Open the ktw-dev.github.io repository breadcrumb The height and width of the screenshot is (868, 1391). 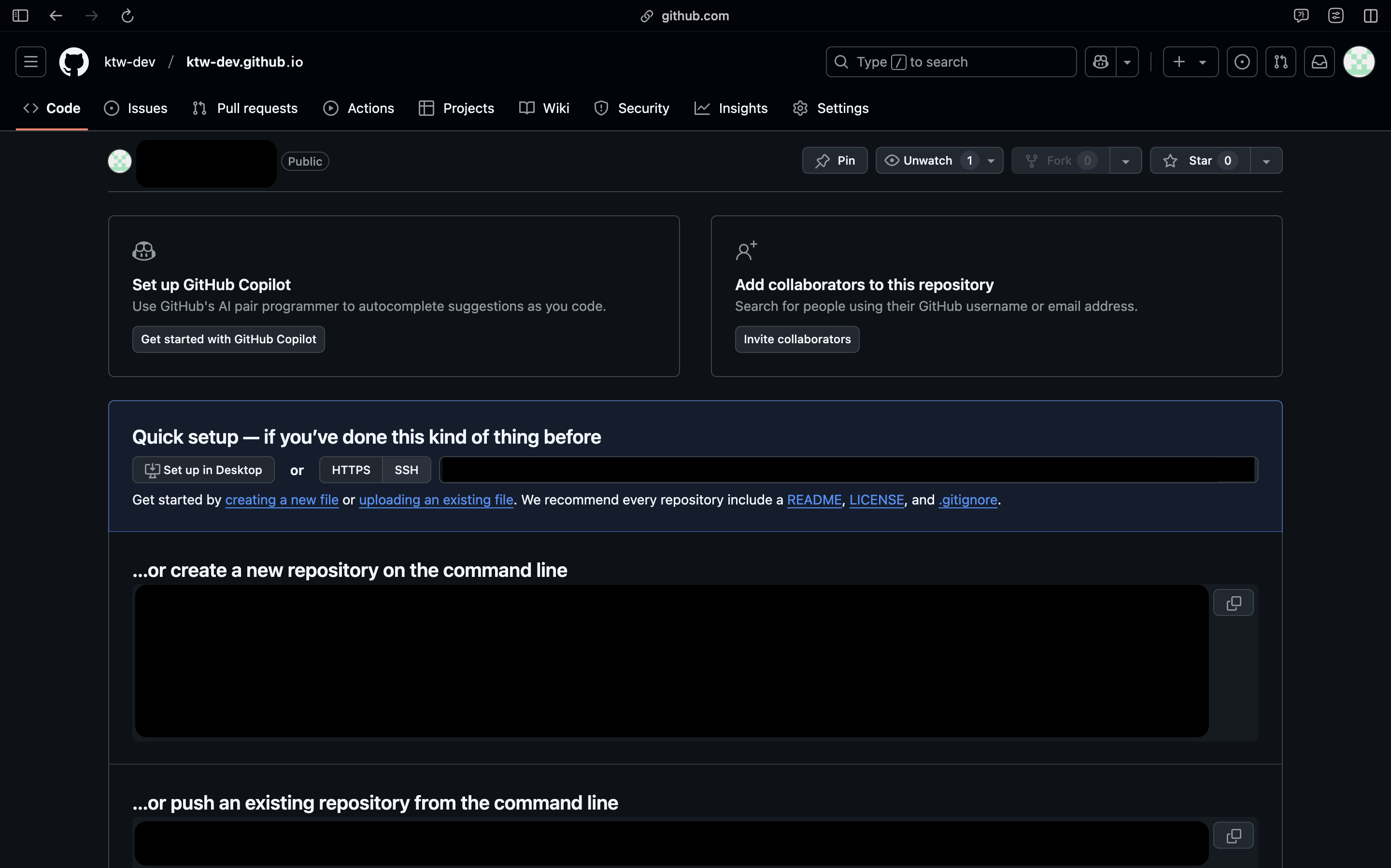tap(245, 61)
